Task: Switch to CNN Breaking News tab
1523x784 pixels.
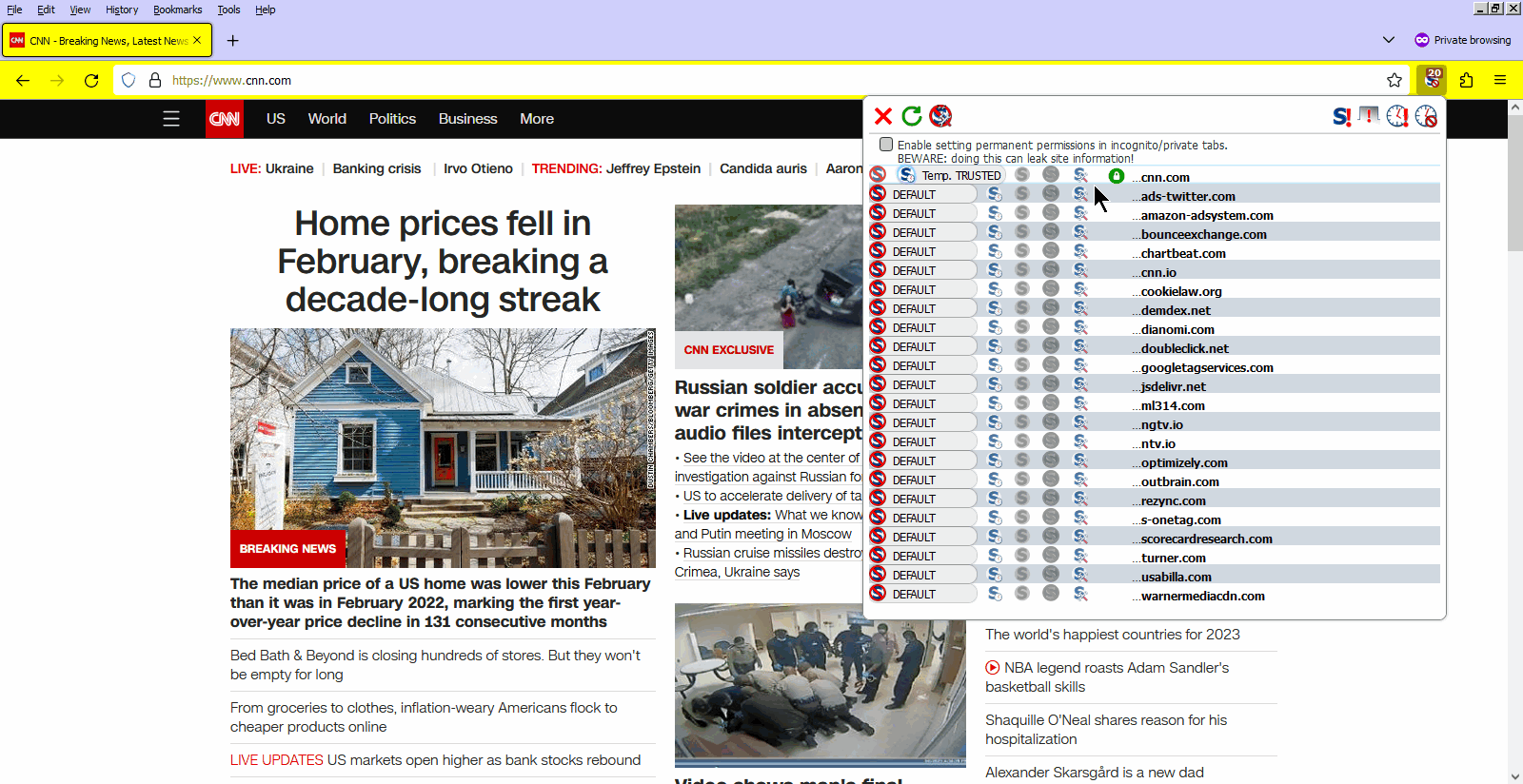Action: [108, 41]
